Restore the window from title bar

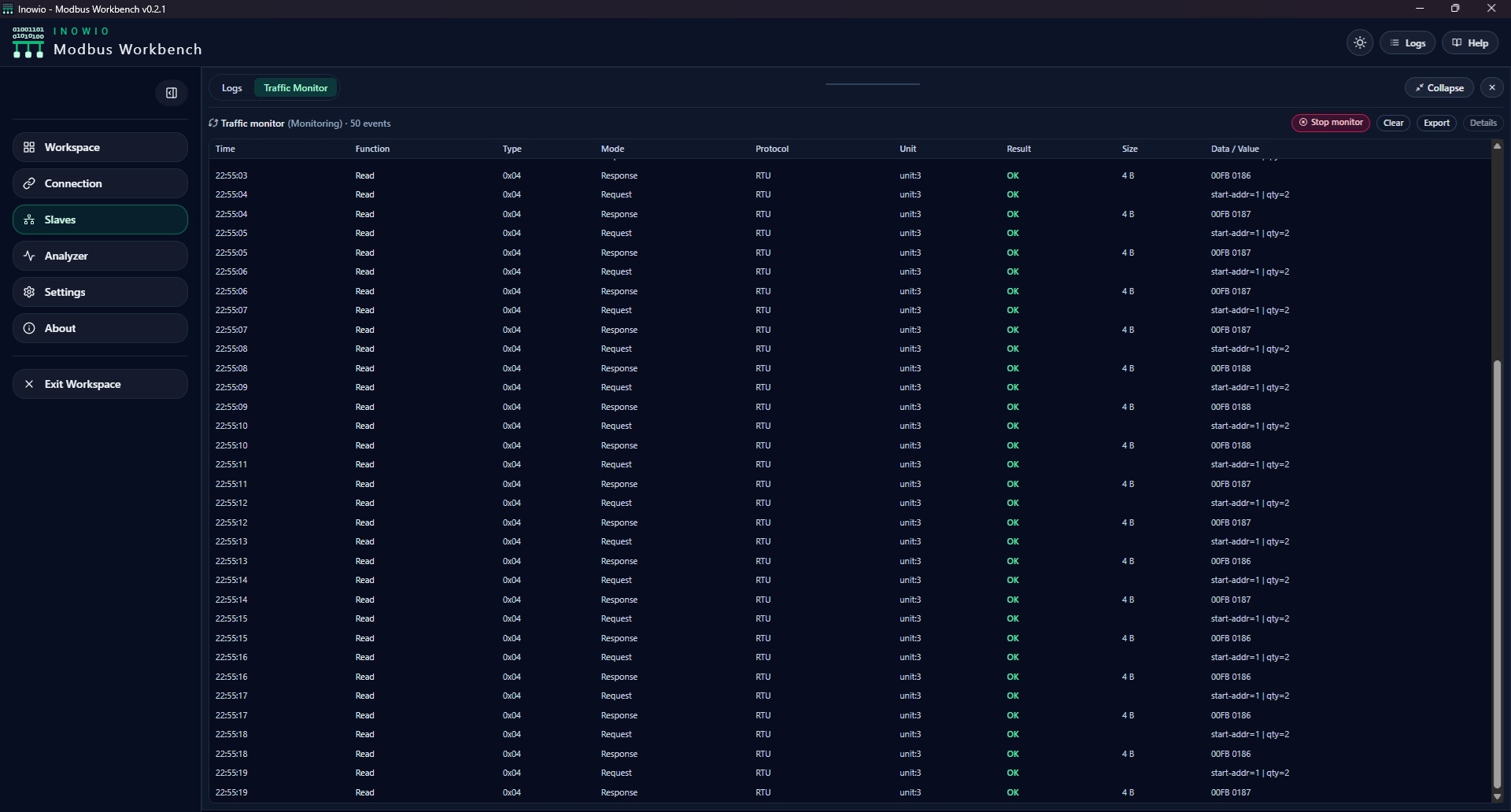1455,9
